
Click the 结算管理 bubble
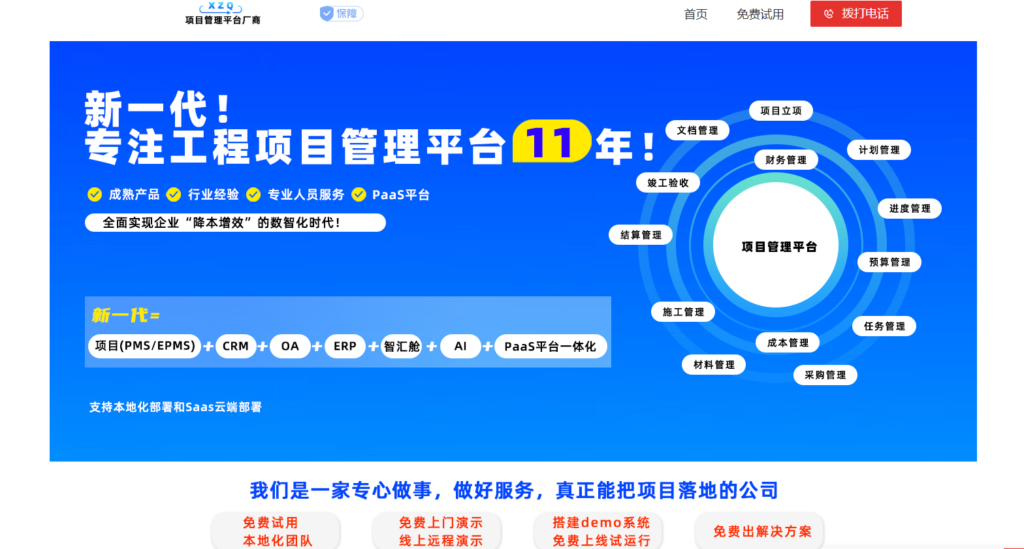point(641,235)
